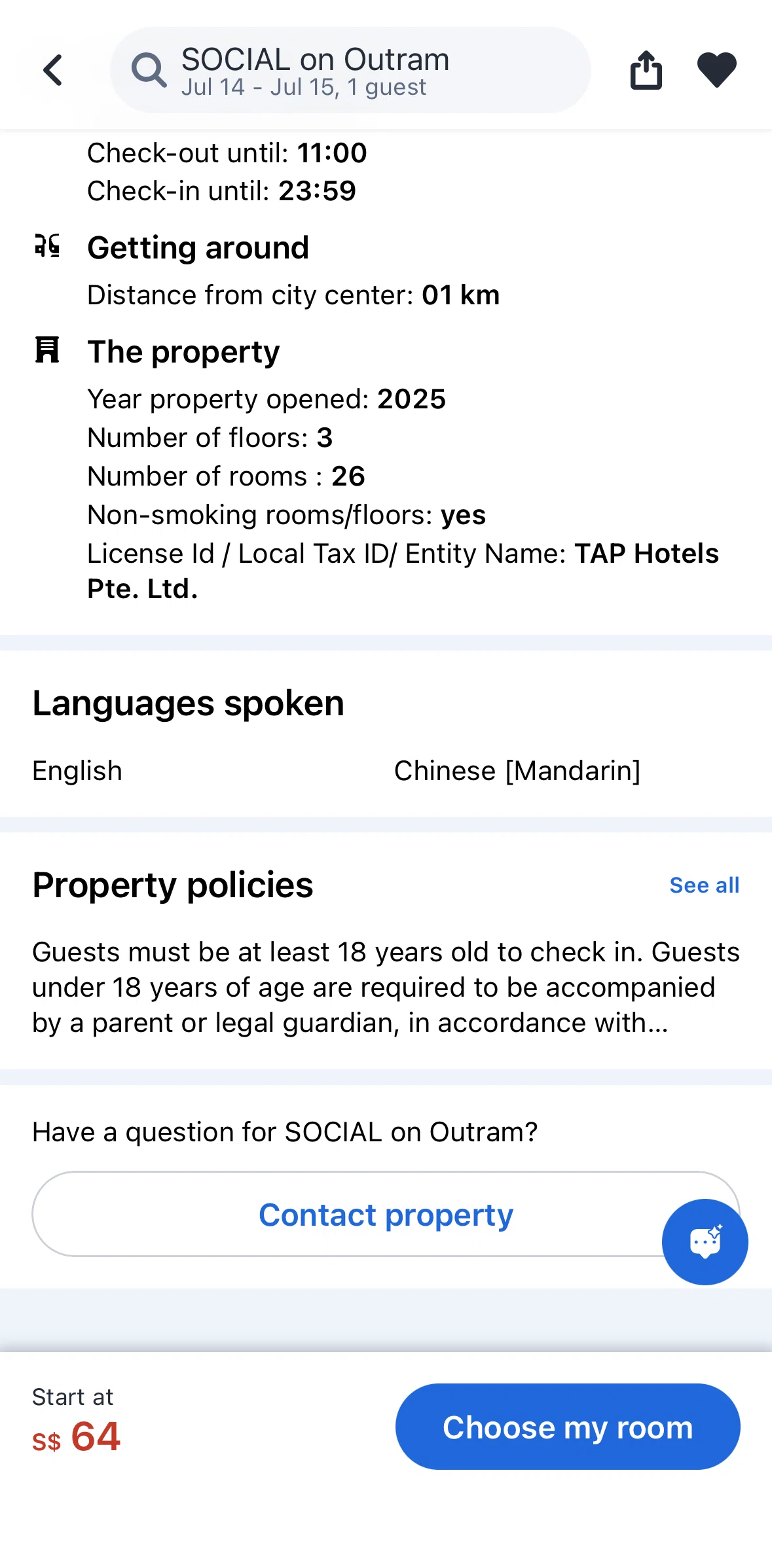Tap the back arrow icon
772x1568 pixels.
pos(53,70)
